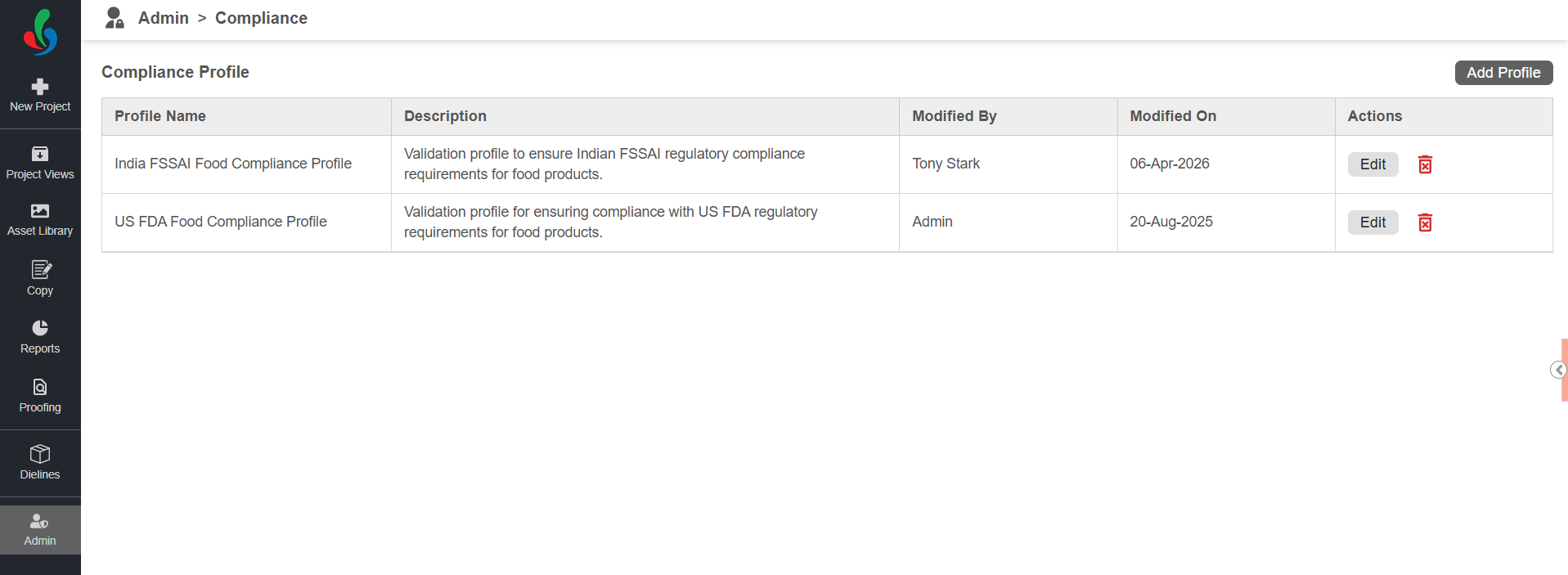The width and height of the screenshot is (1568, 575).
Task: Click the Modified On column header
Action: (1173, 116)
